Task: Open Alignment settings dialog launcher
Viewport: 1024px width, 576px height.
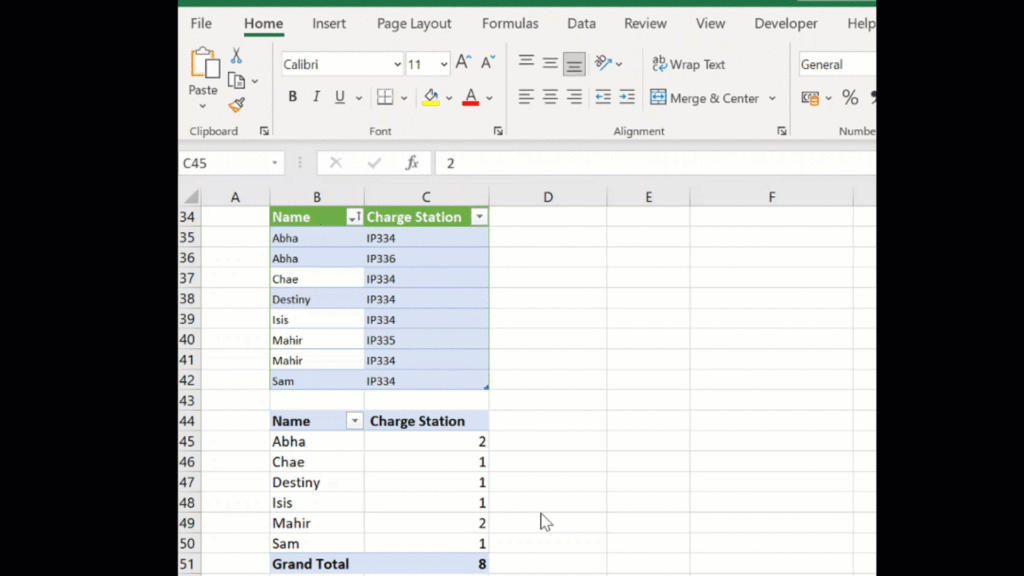Action: 782,131
